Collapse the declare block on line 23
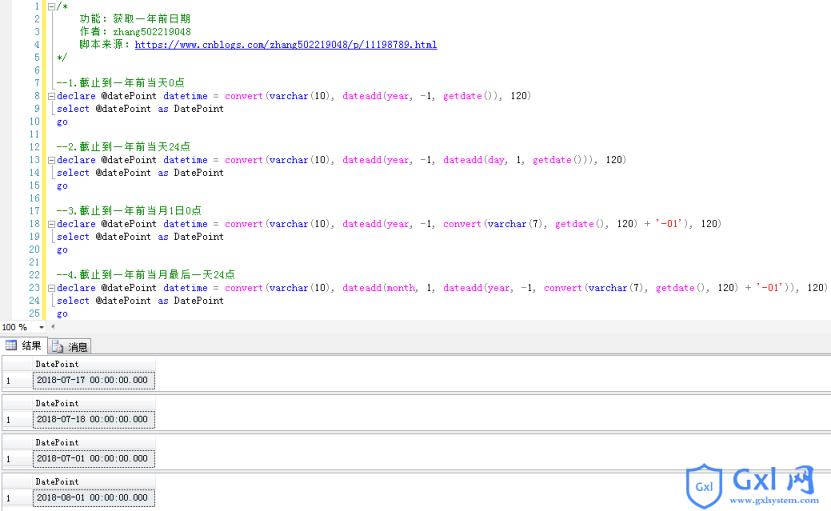Image resolution: width=831 pixels, height=511 pixels. click(x=51, y=288)
